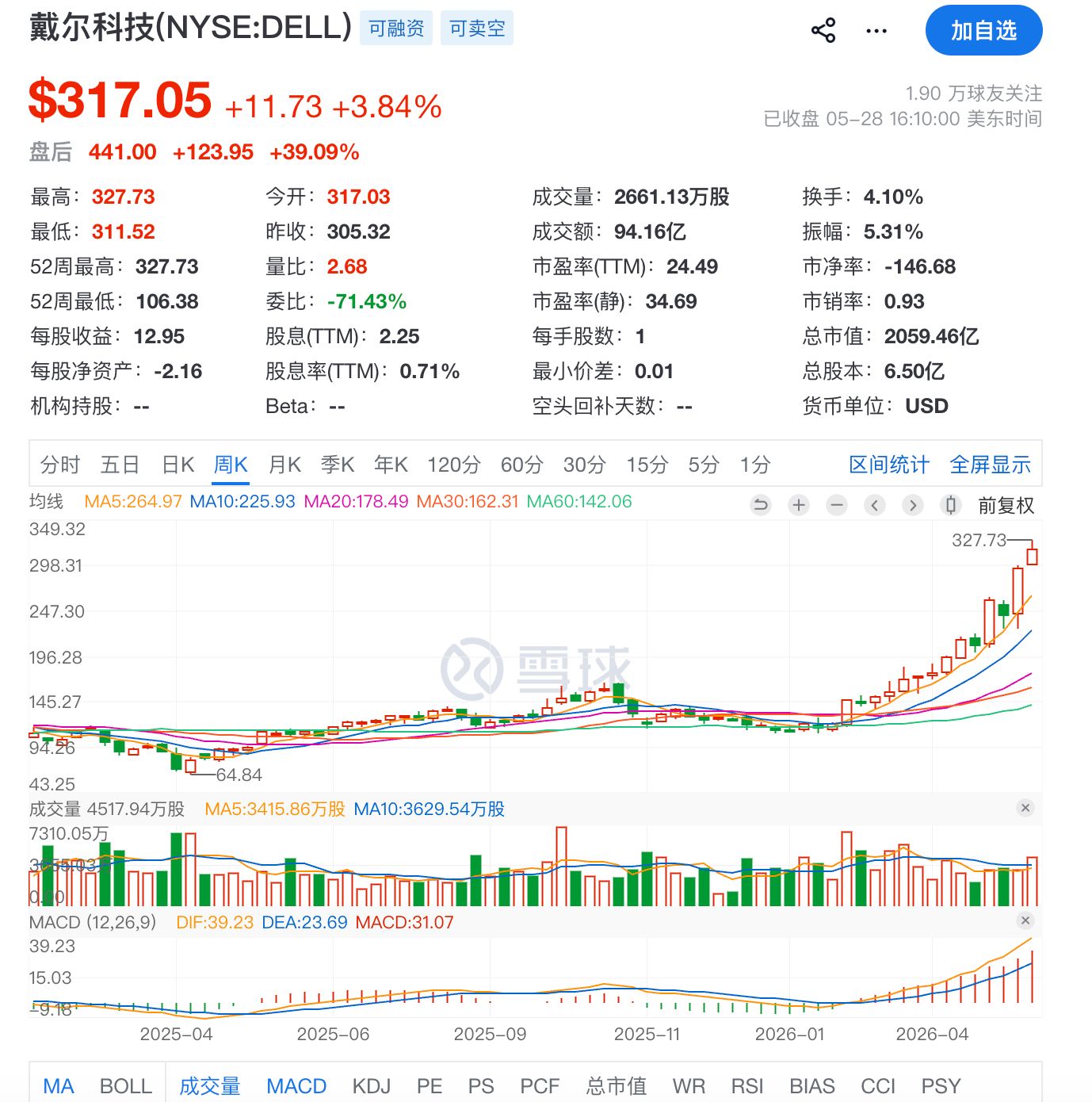Toggle the 成交量 indicator at bottom

tap(210, 1086)
